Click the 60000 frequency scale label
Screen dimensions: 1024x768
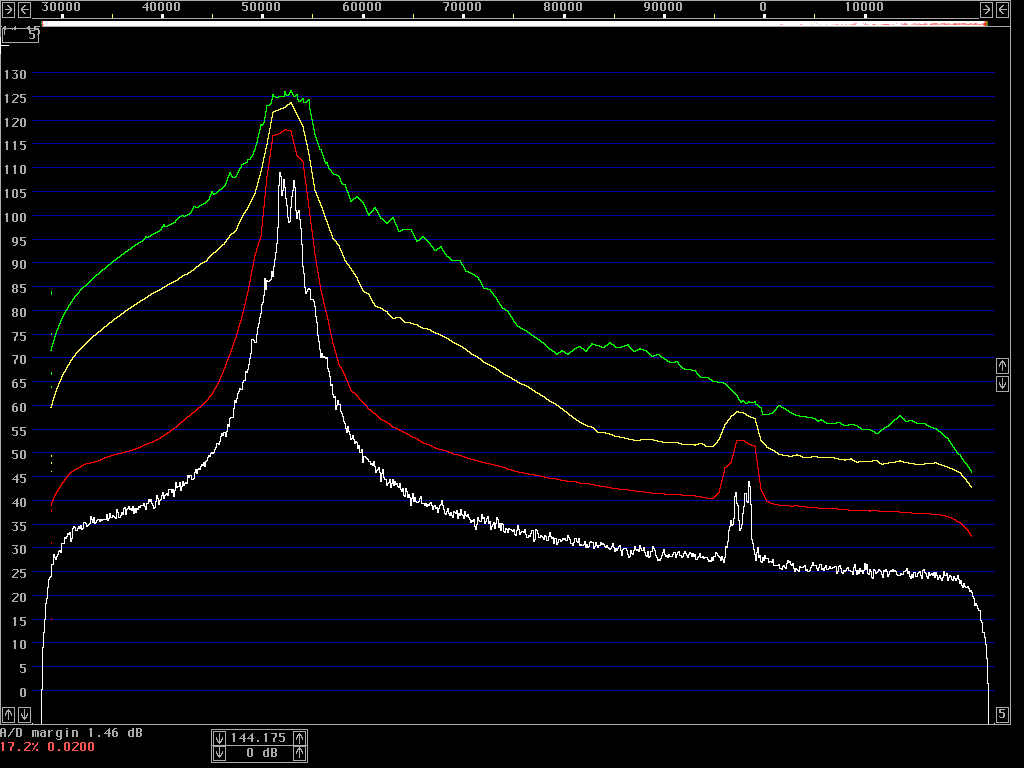[362, 7]
